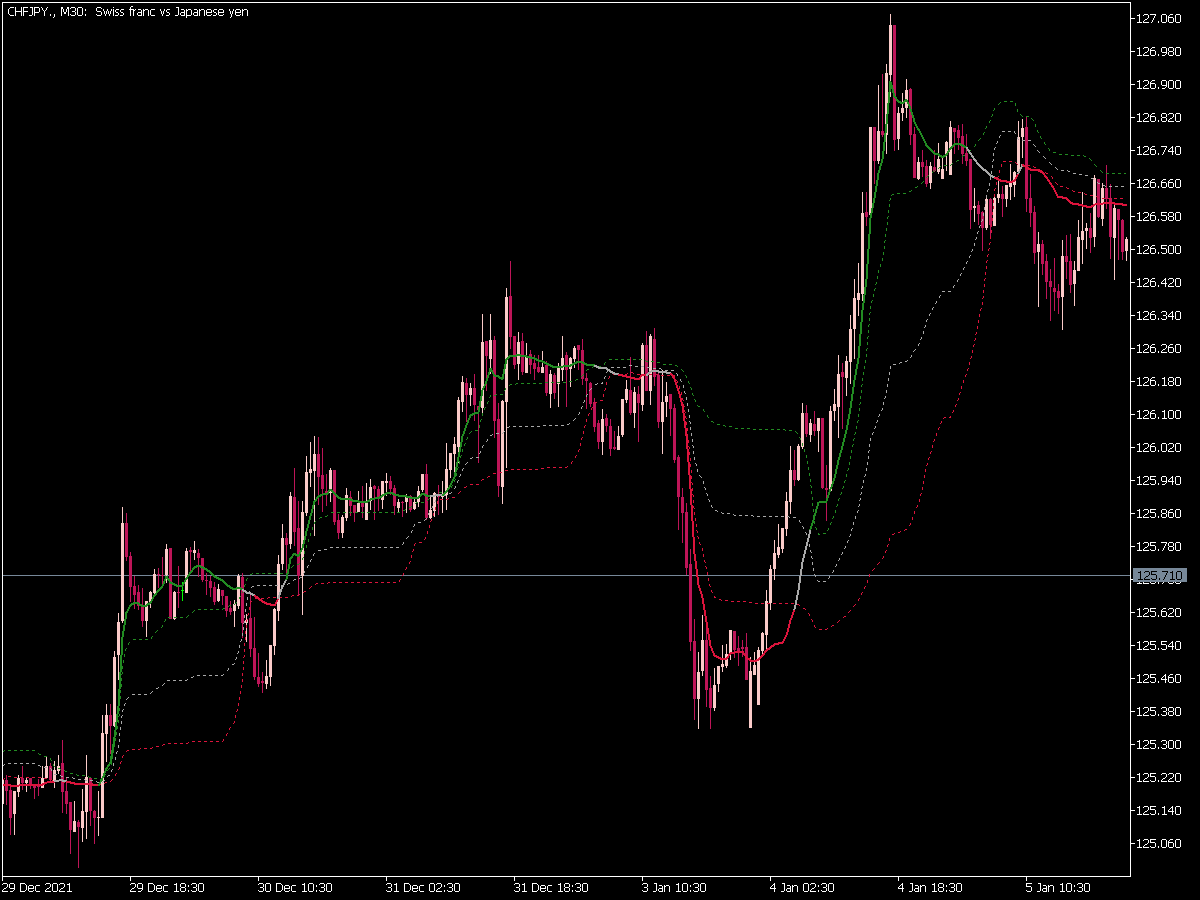
Task: Click the 126.740 price axis label
Action: tap(1158, 151)
